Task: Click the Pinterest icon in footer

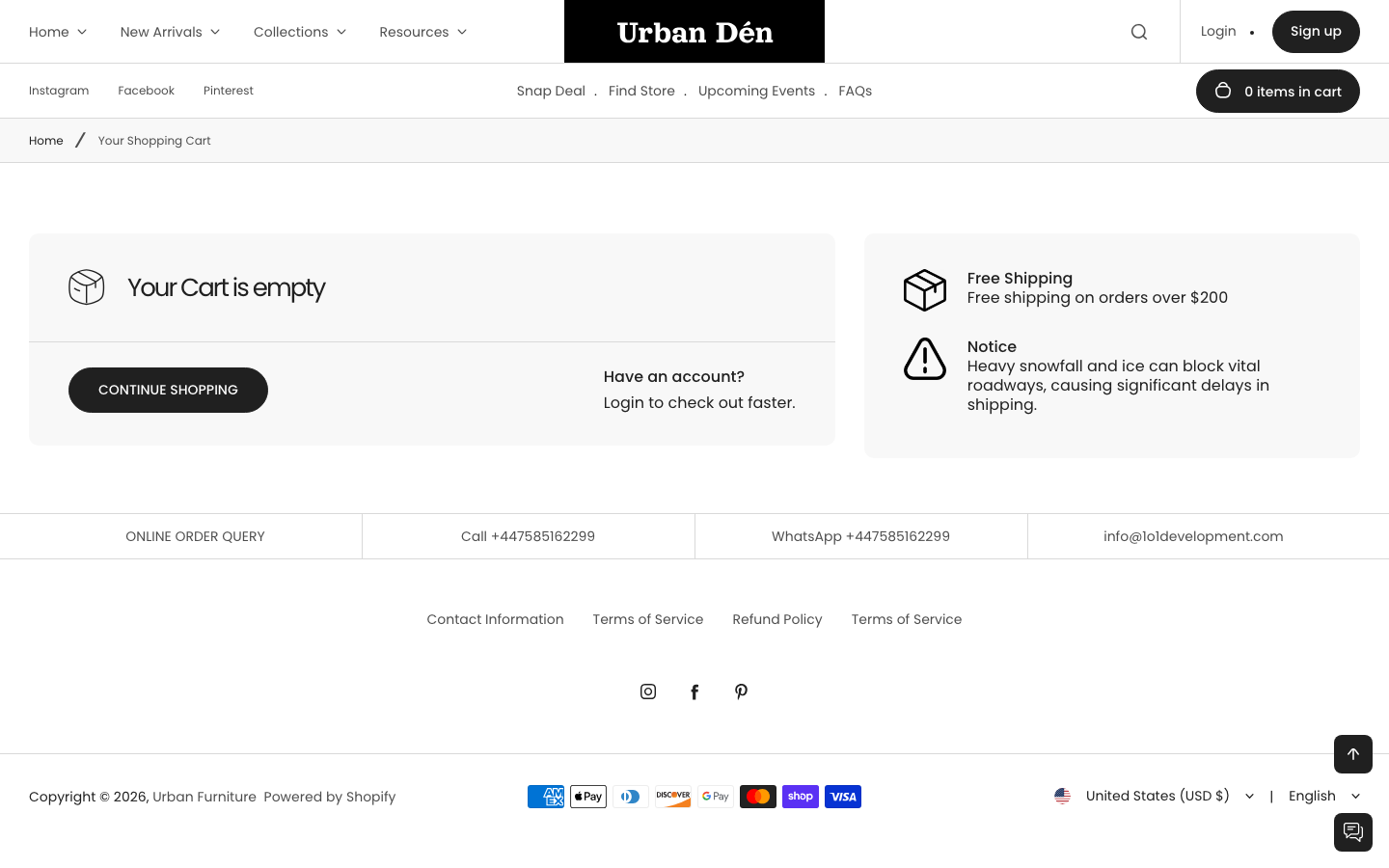Action: tap(741, 692)
